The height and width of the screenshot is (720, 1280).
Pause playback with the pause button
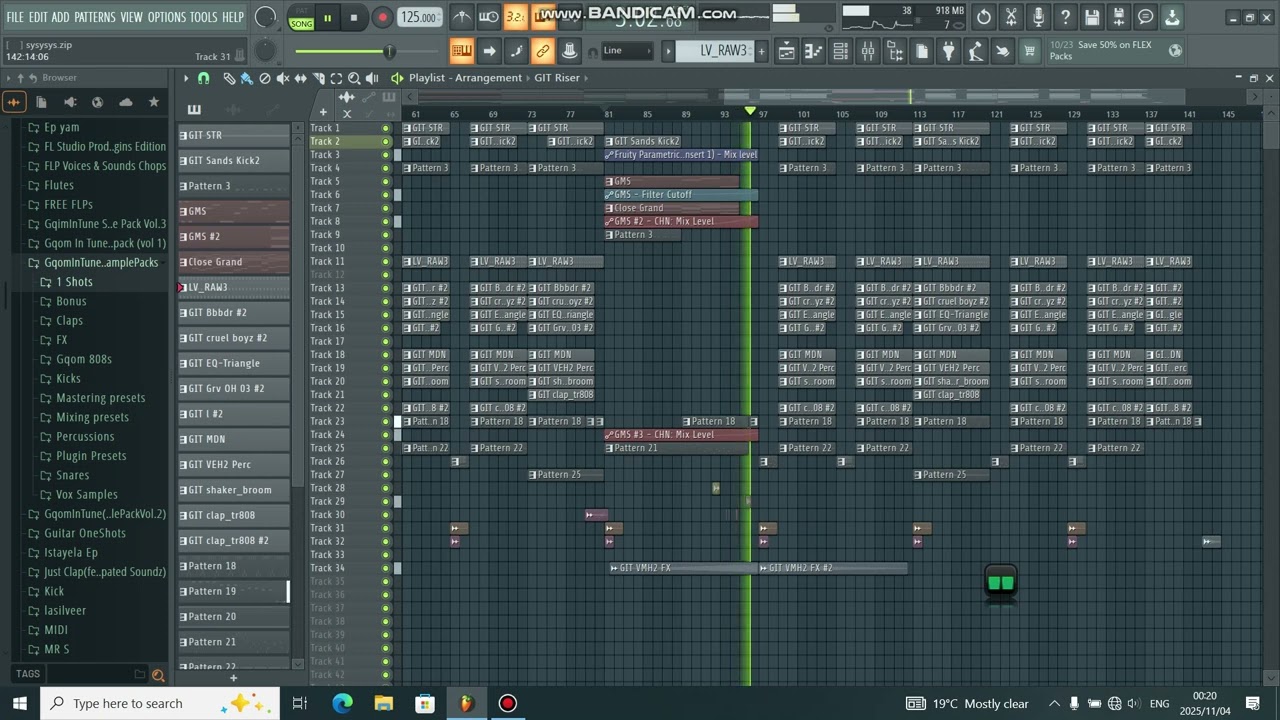click(x=327, y=18)
